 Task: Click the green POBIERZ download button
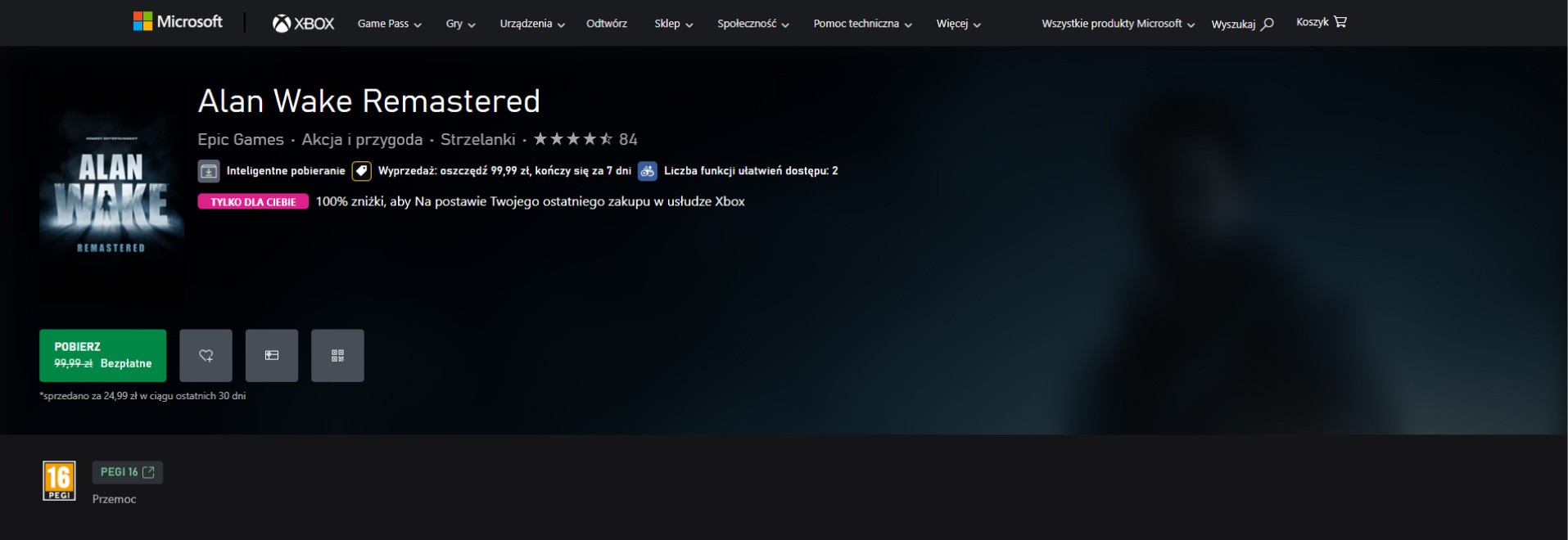102,355
